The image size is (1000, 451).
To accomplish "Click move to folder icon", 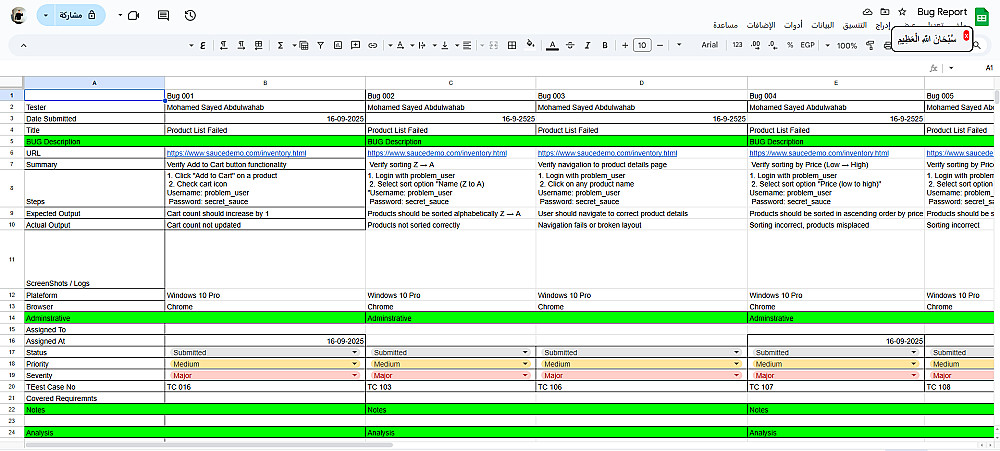I will click(x=884, y=11).
